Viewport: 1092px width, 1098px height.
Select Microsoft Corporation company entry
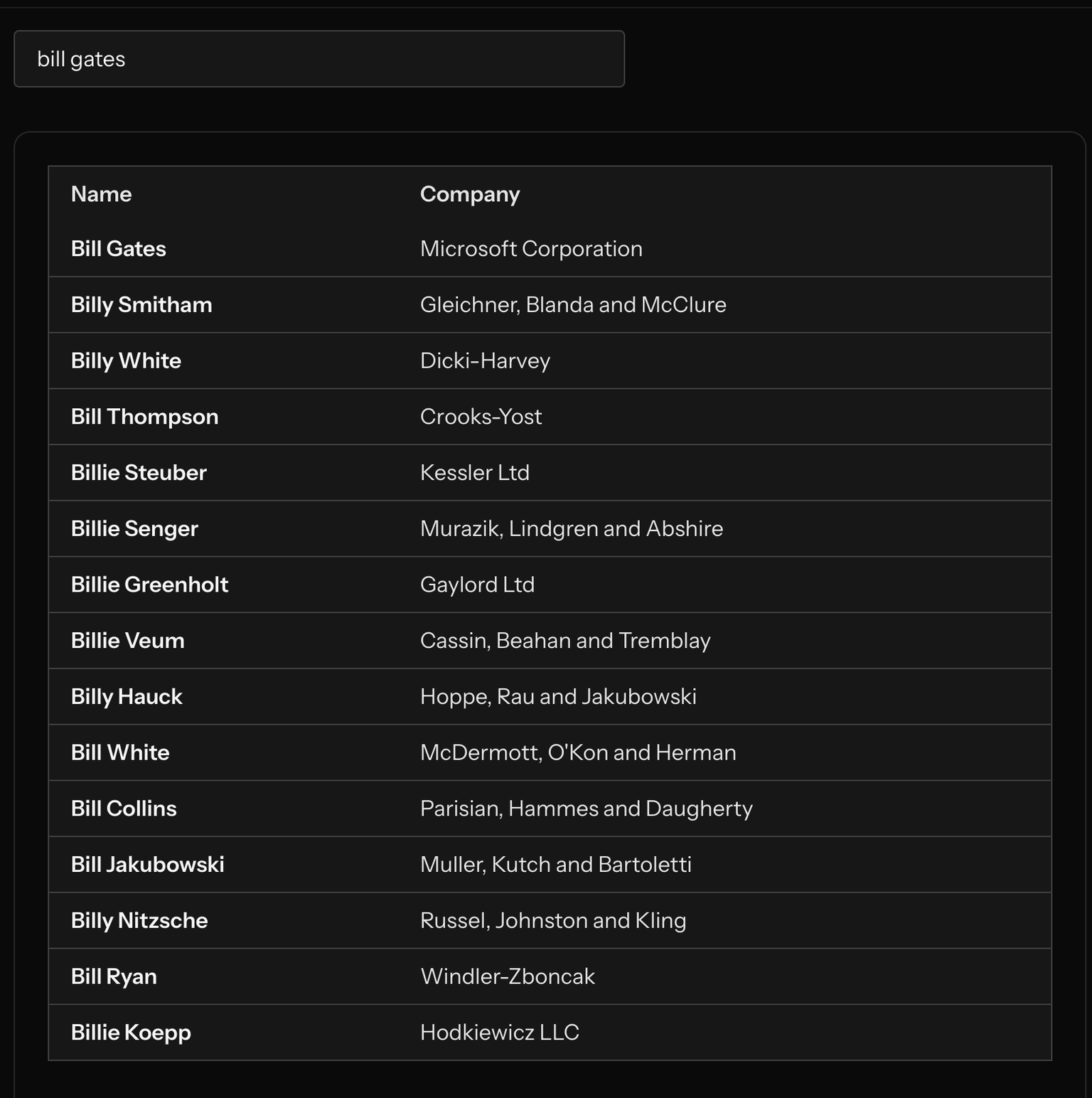click(532, 248)
